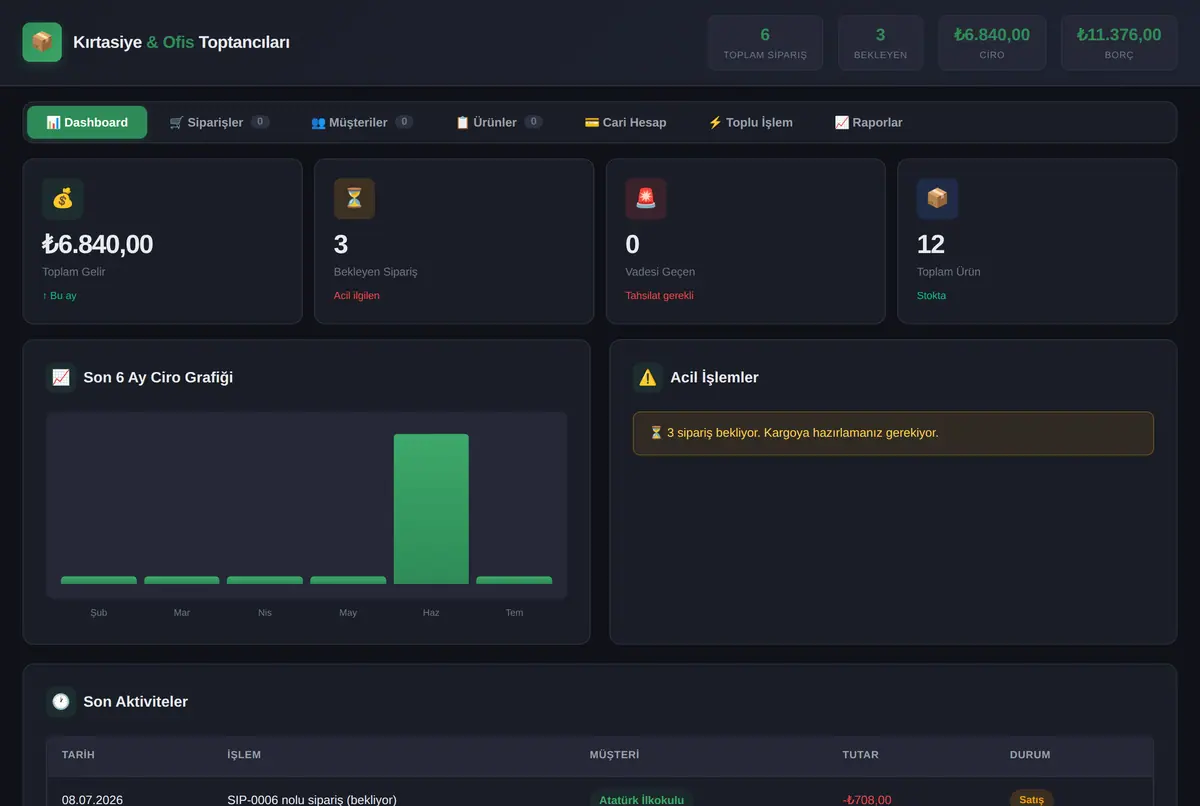Click the MÜŞTERİ column header
The image size is (1200, 806).
(614, 755)
